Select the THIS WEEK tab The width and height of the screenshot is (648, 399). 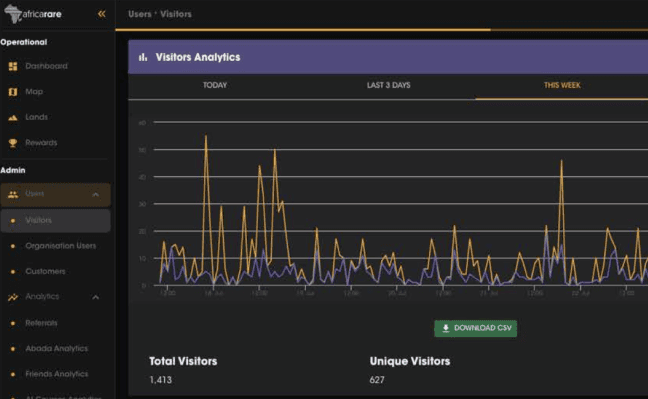point(562,86)
